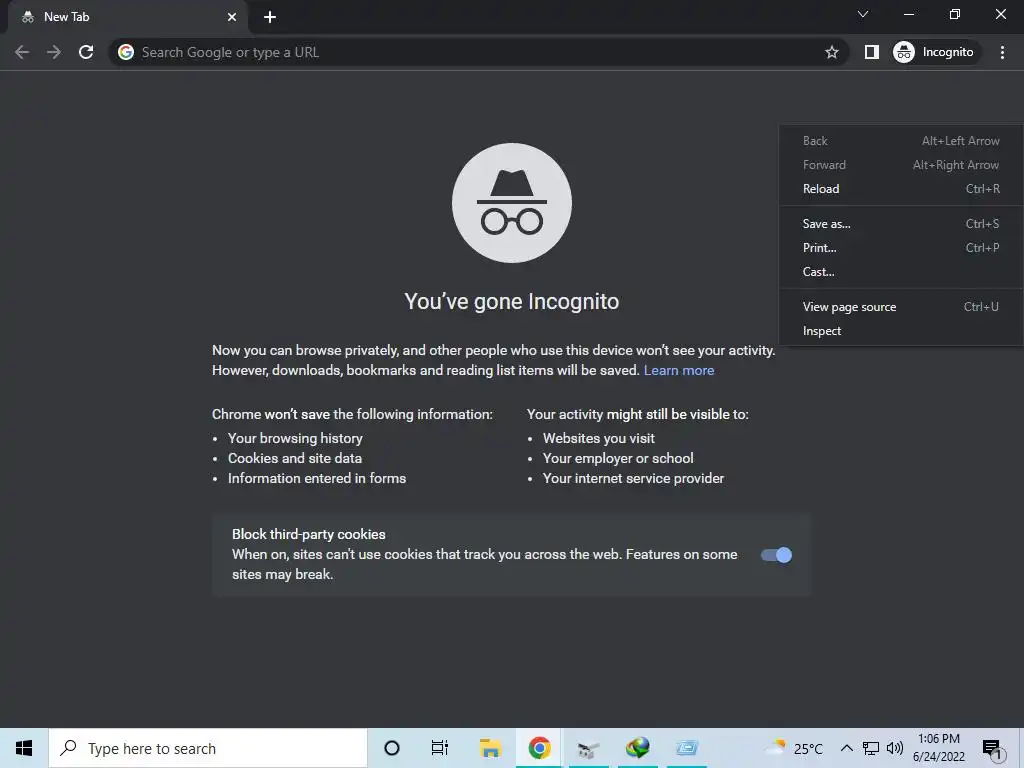Click the "Block third-party cookies" label
Image resolution: width=1024 pixels, height=768 pixels.
point(309,534)
